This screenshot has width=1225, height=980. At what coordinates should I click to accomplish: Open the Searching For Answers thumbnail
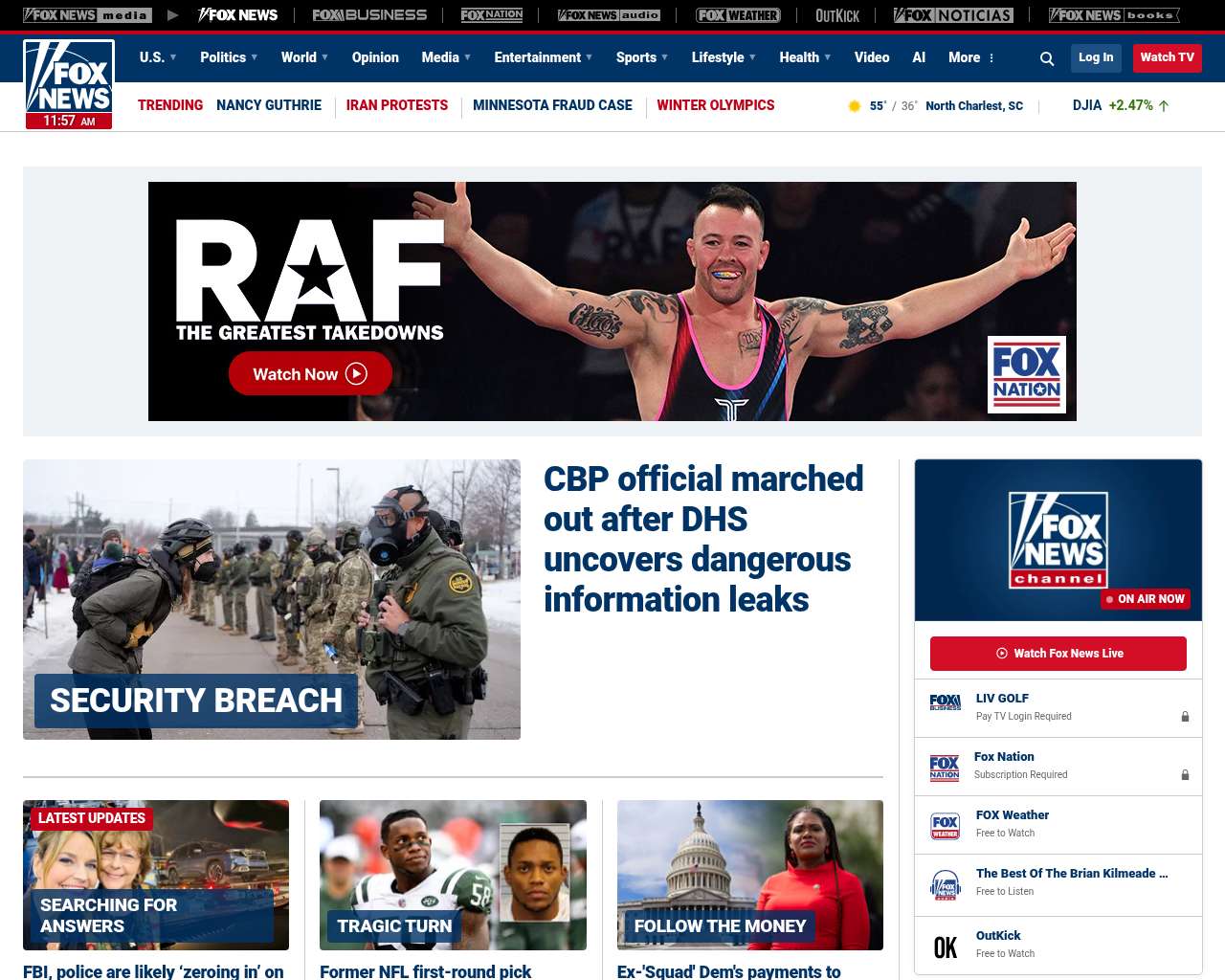pyautogui.click(x=156, y=875)
